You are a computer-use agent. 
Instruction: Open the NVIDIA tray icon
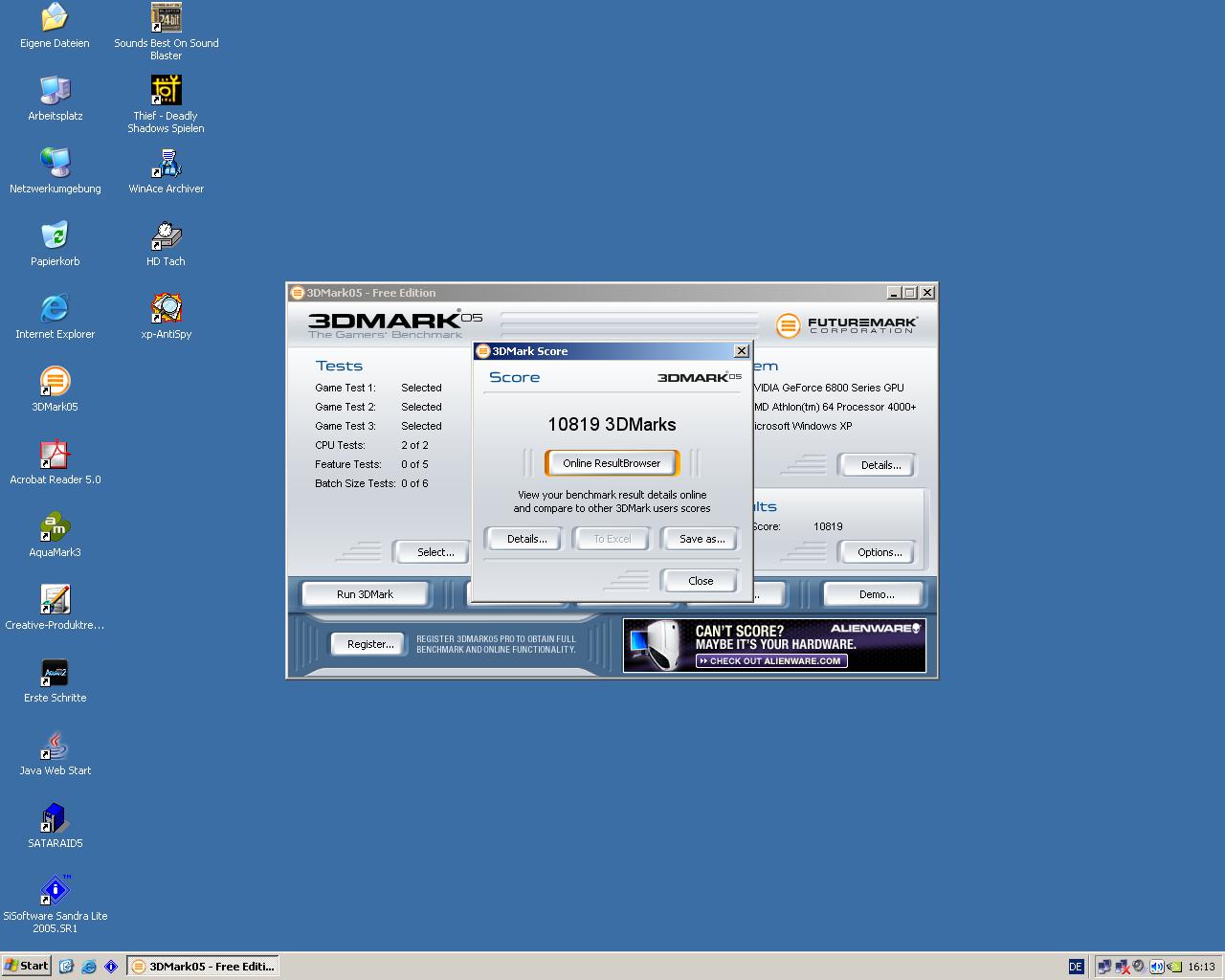1173,967
